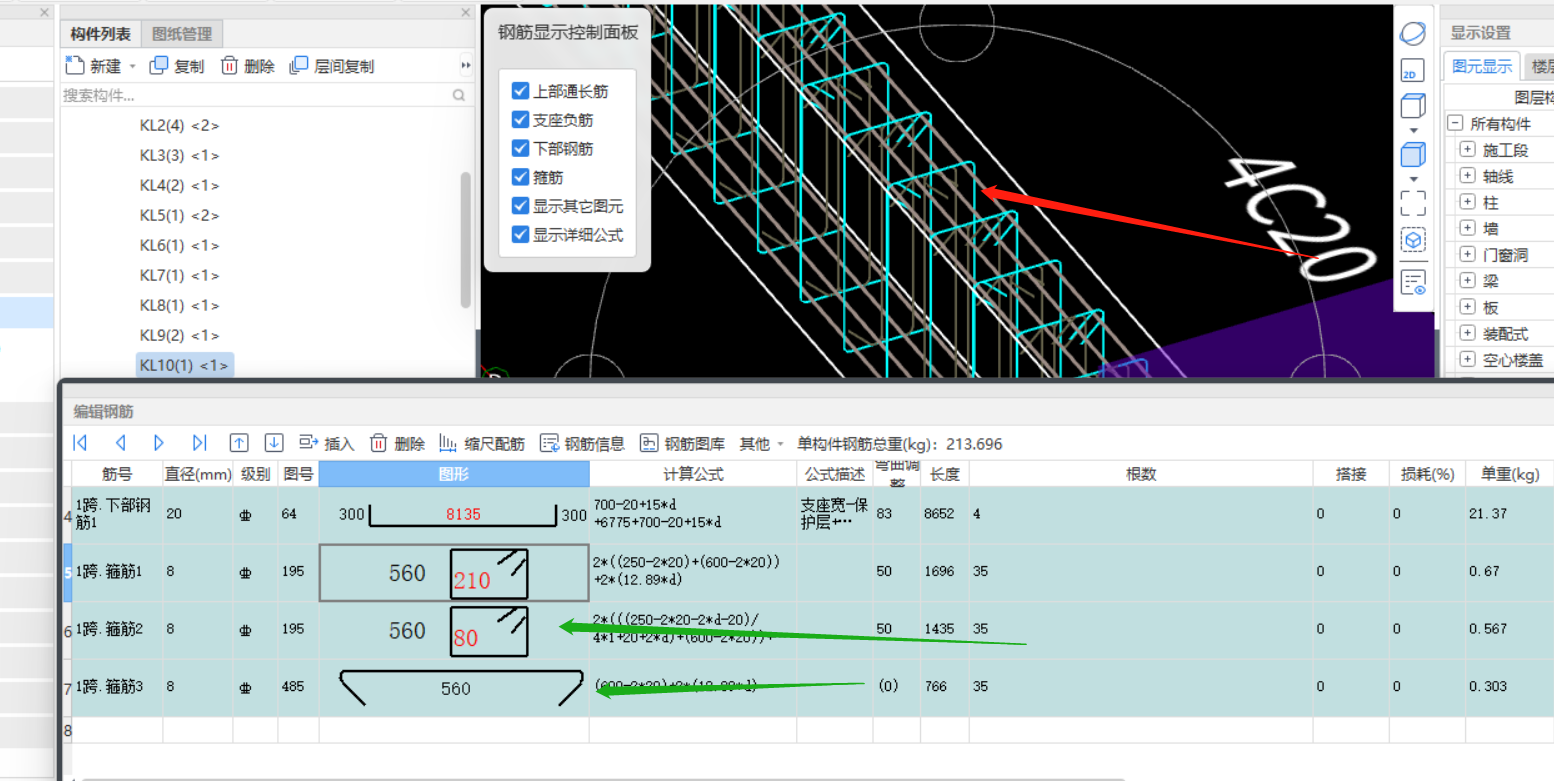Click the orbit/dynamic view icon
This screenshot has height=781, width=1554.
click(x=1412, y=34)
